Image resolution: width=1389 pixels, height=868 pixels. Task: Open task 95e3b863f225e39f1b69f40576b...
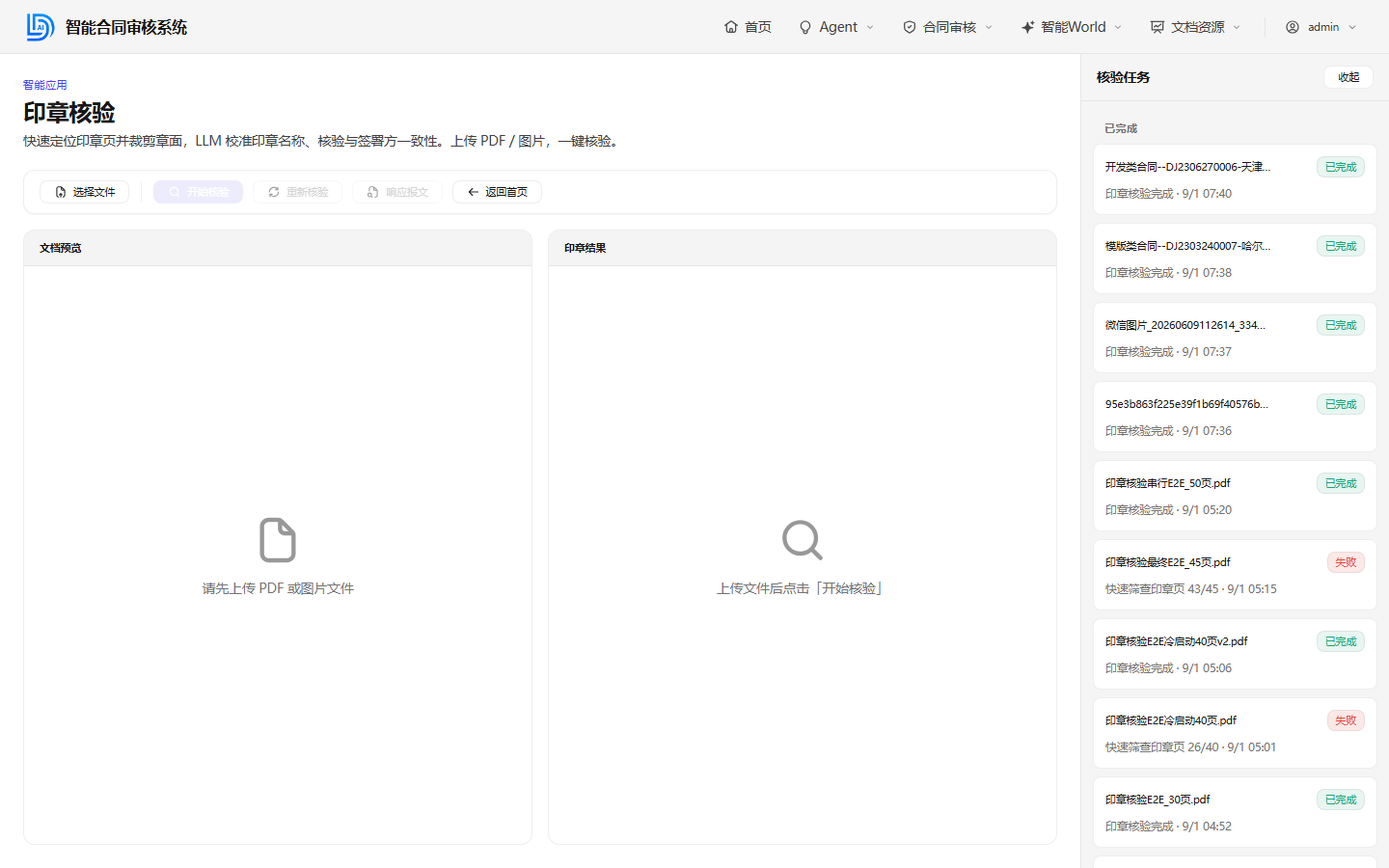[x=1235, y=417]
